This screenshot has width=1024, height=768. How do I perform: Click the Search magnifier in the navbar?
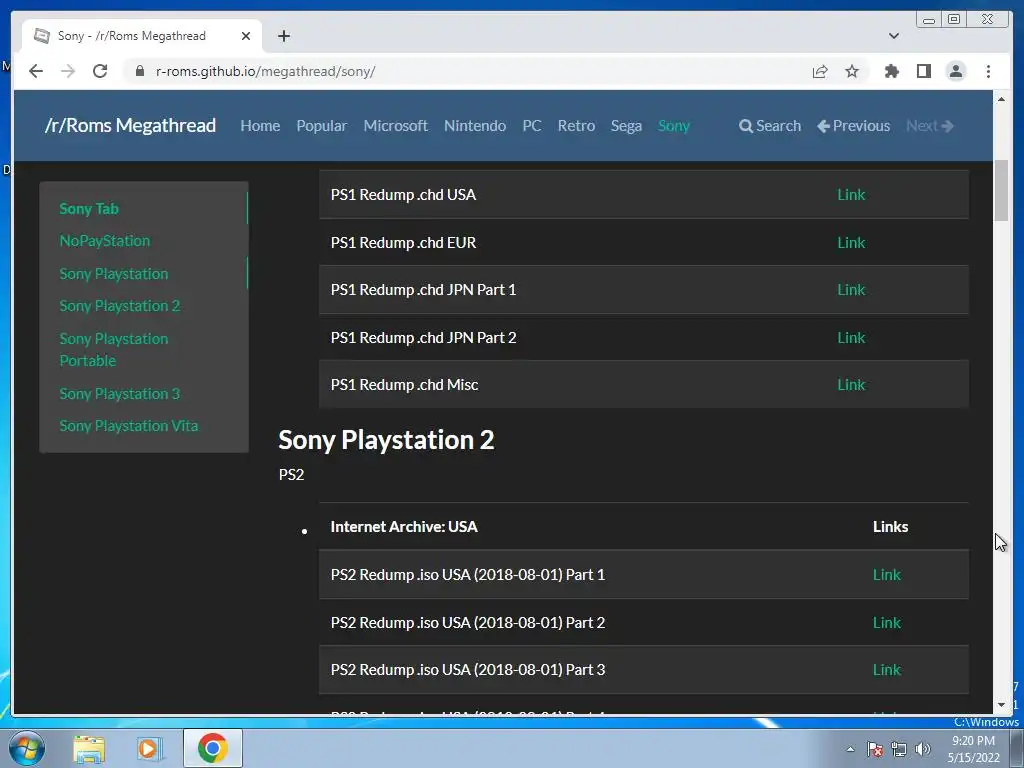(770, 125)
